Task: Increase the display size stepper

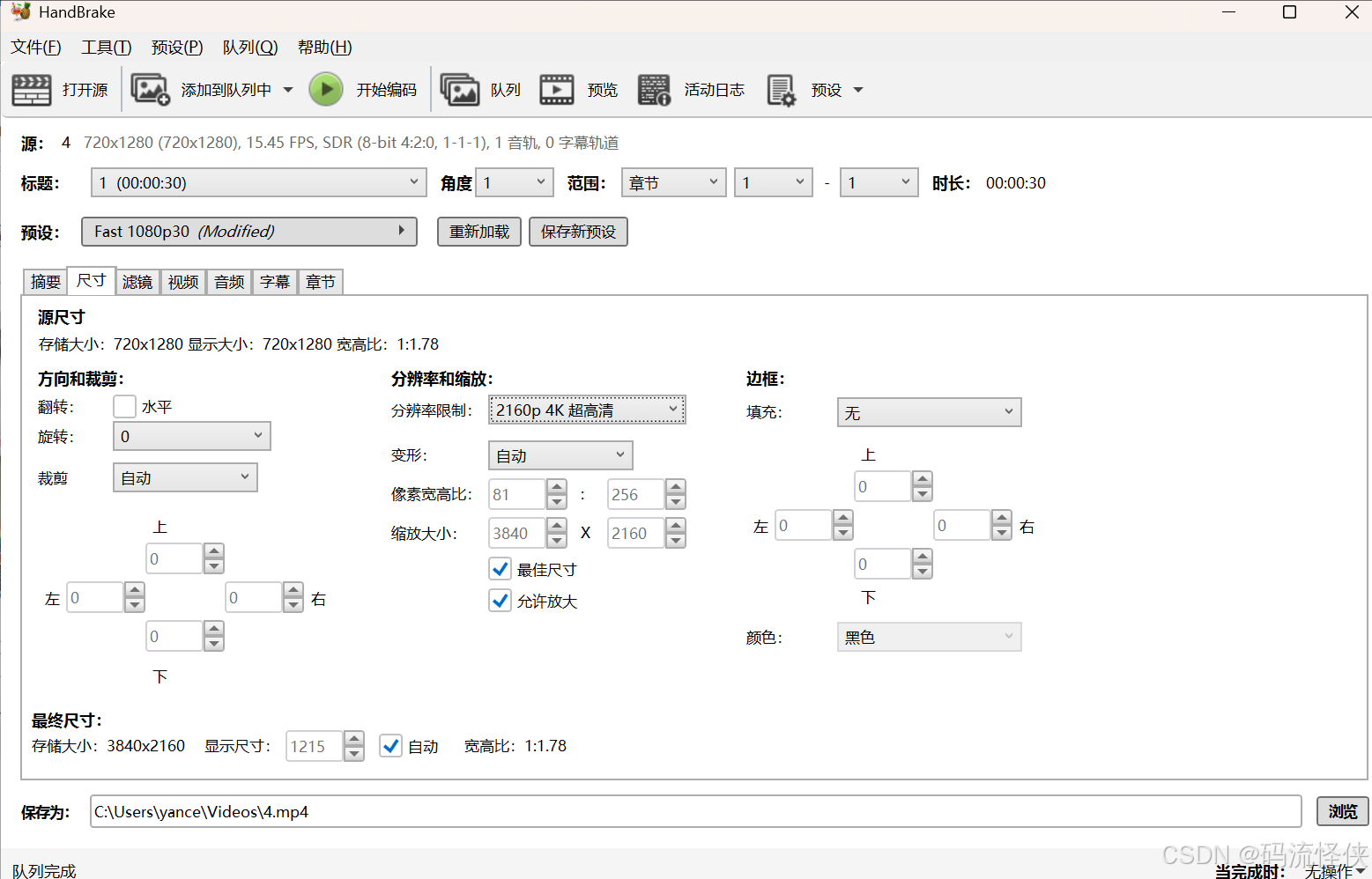Action: click(x=354, y=739)
